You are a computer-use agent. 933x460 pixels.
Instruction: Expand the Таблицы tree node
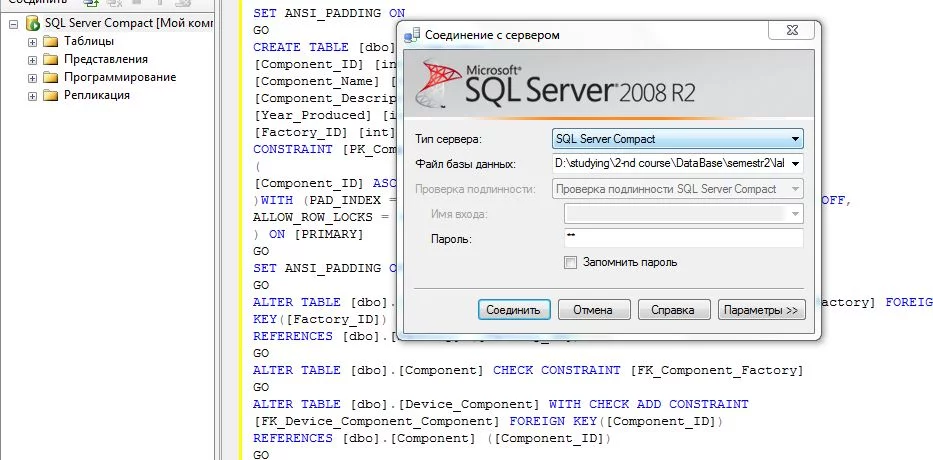32,41
